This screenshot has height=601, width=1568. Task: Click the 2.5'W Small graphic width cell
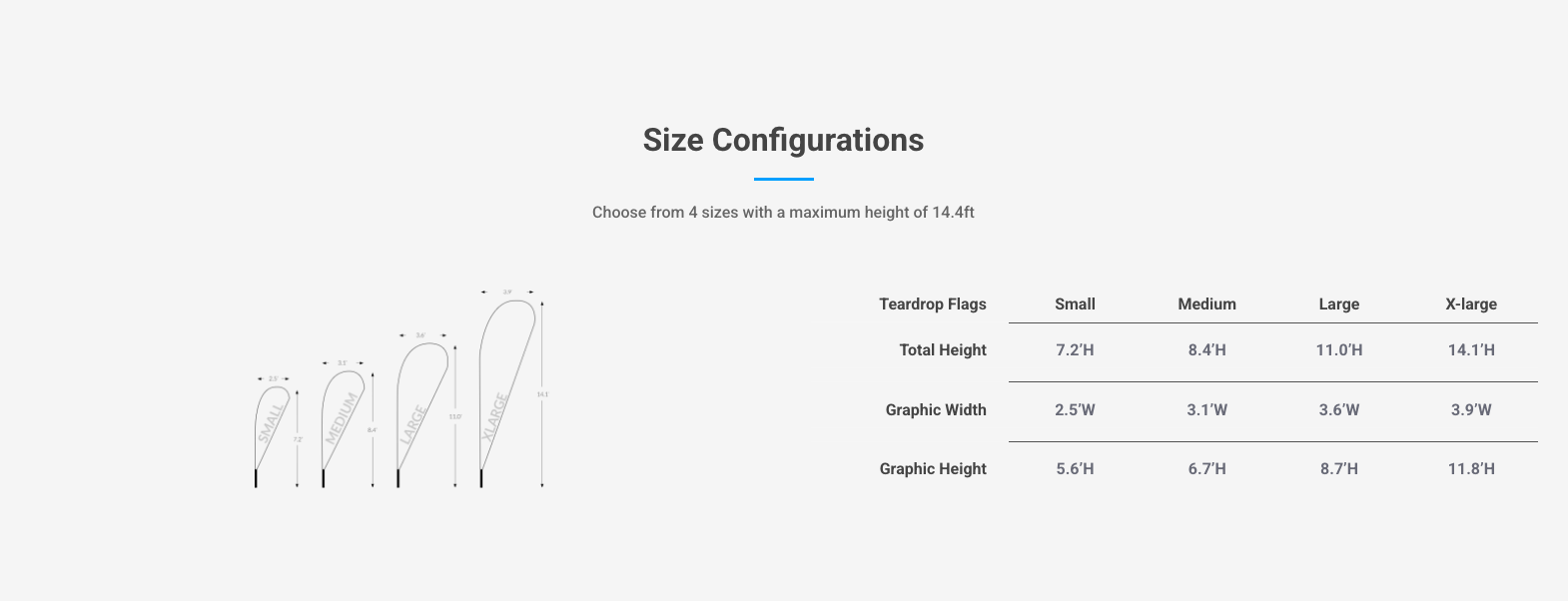click(1075, 410)
